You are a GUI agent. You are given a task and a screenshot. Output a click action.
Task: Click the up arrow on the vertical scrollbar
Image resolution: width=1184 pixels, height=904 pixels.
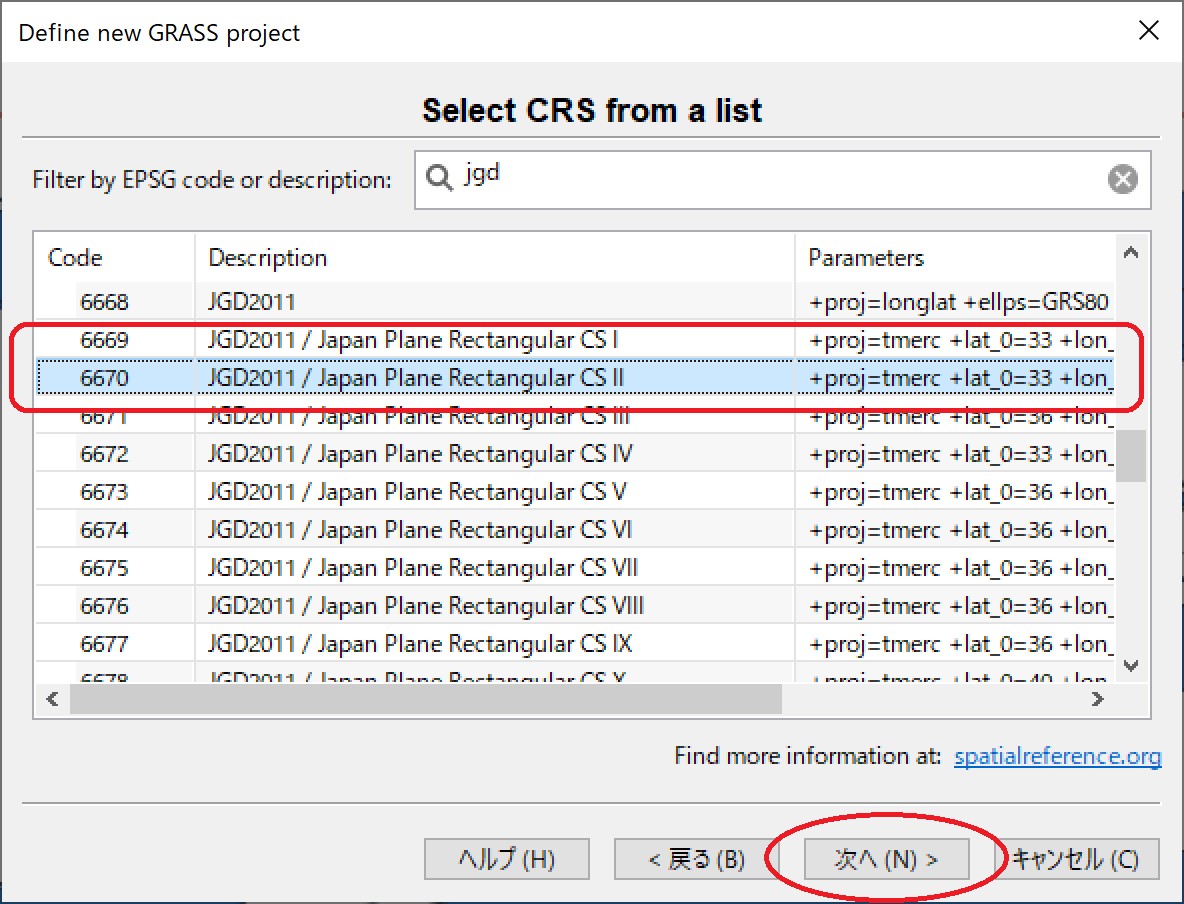[1131, 253]
